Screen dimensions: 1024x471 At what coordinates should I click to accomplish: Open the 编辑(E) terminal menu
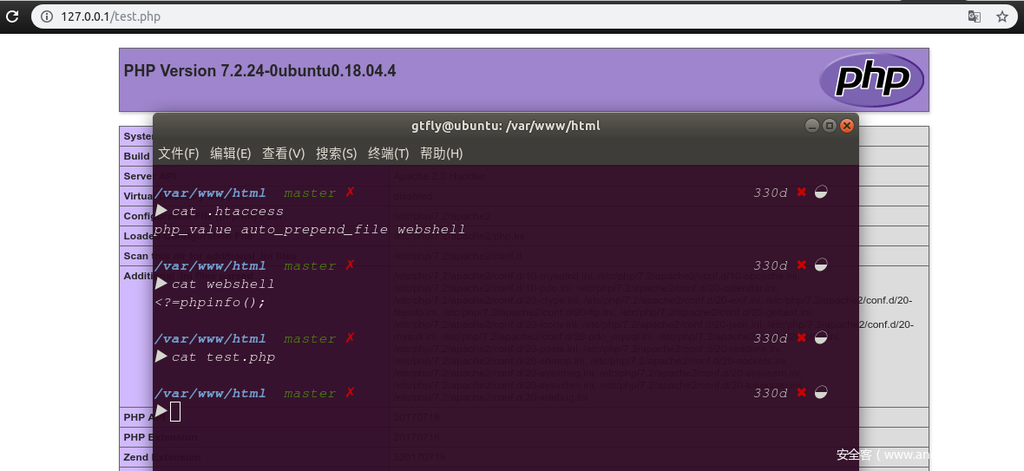tap(231, 154)
